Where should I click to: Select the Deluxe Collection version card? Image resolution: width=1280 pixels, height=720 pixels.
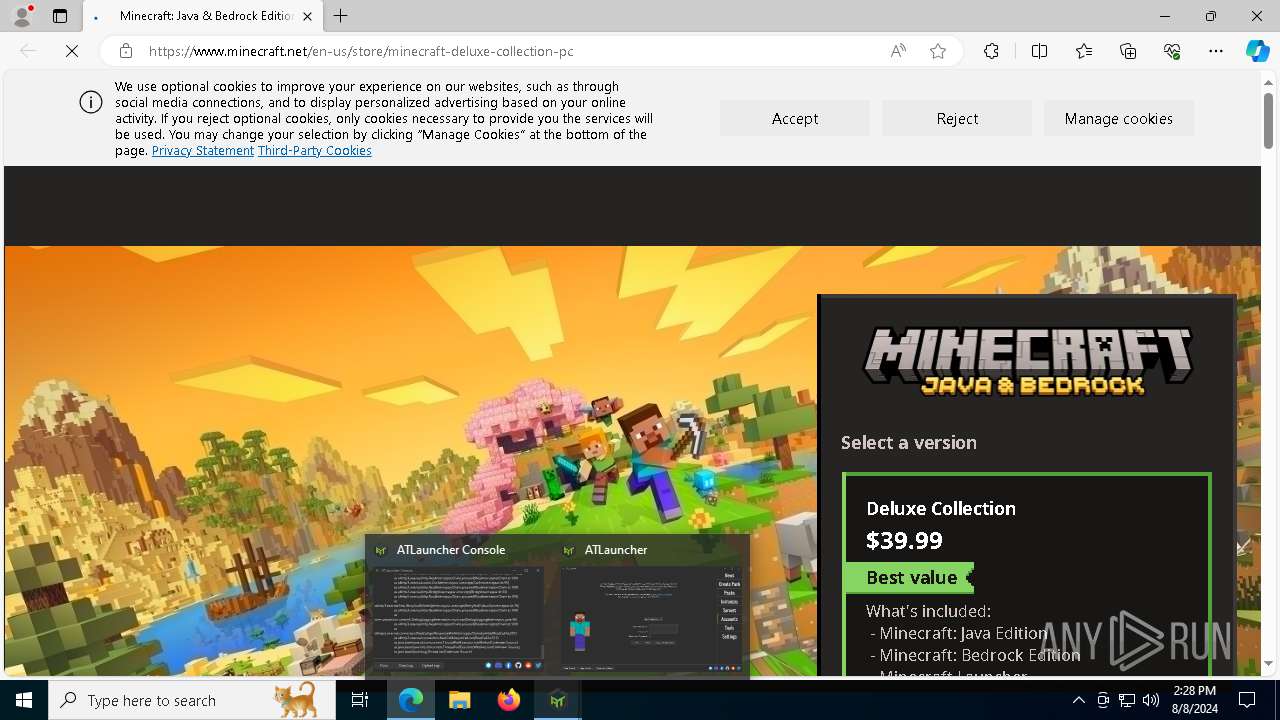click(1027, 575)
